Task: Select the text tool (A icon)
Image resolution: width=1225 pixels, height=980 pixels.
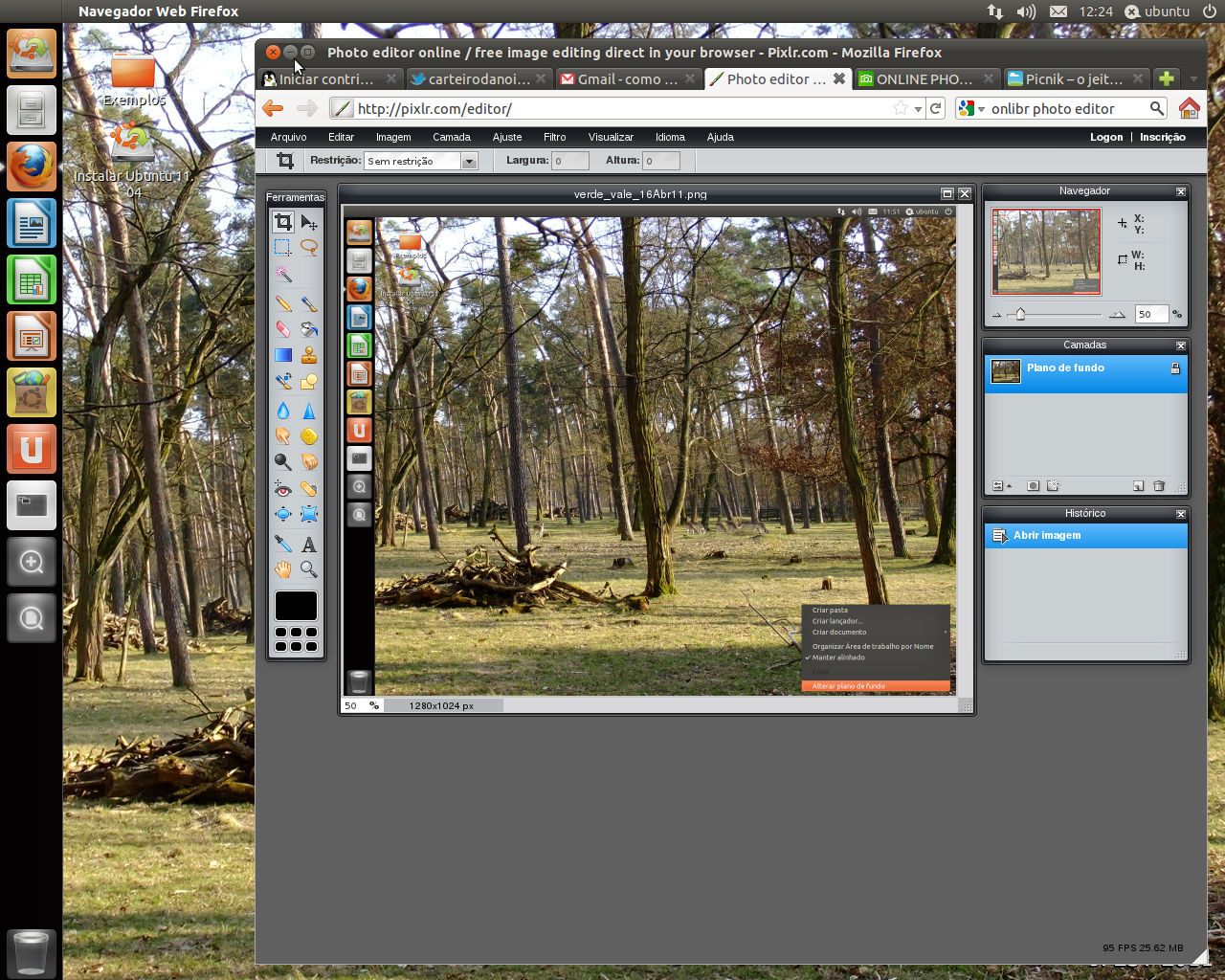Action: point(308,545)
